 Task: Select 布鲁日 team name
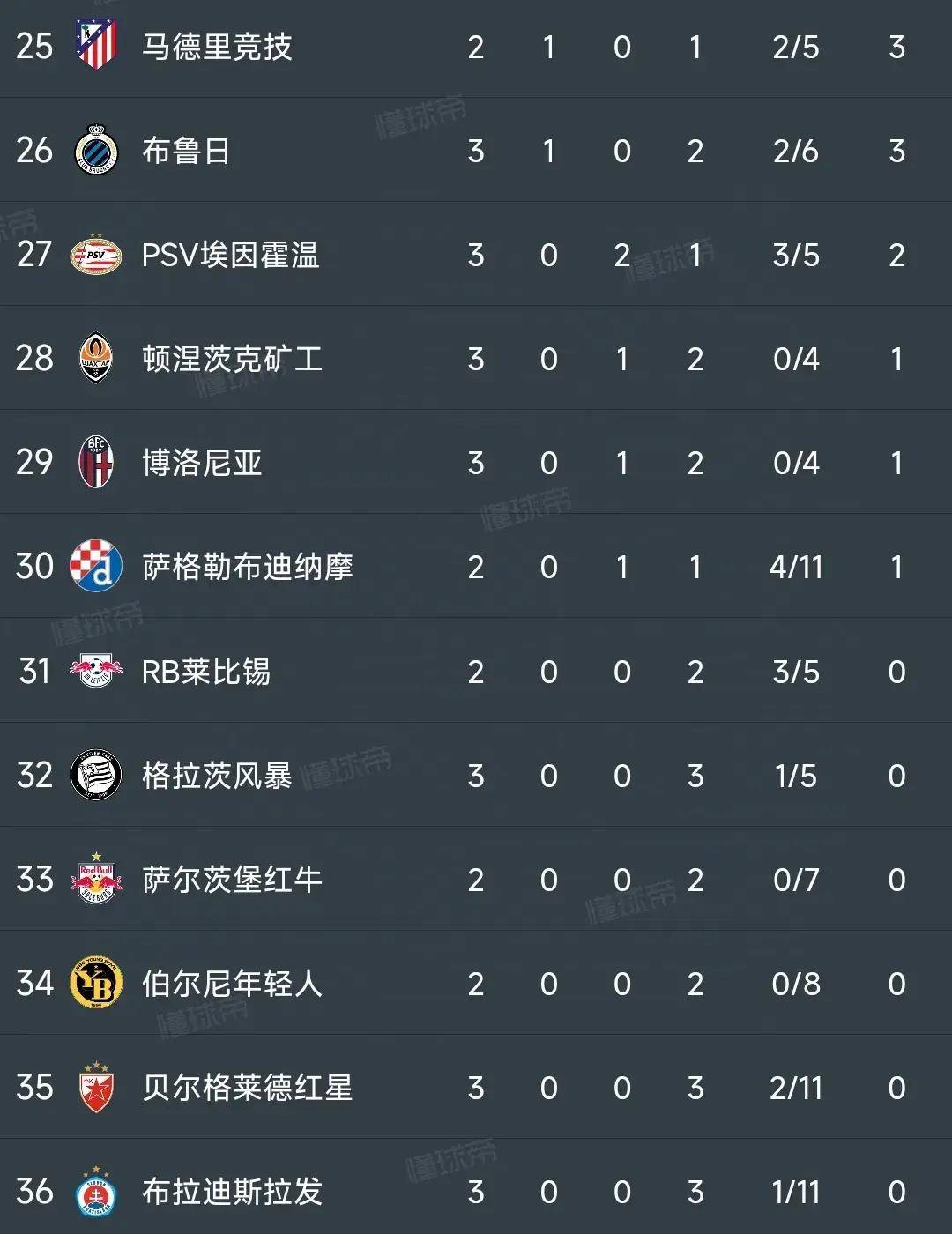[x=186, y=151]
